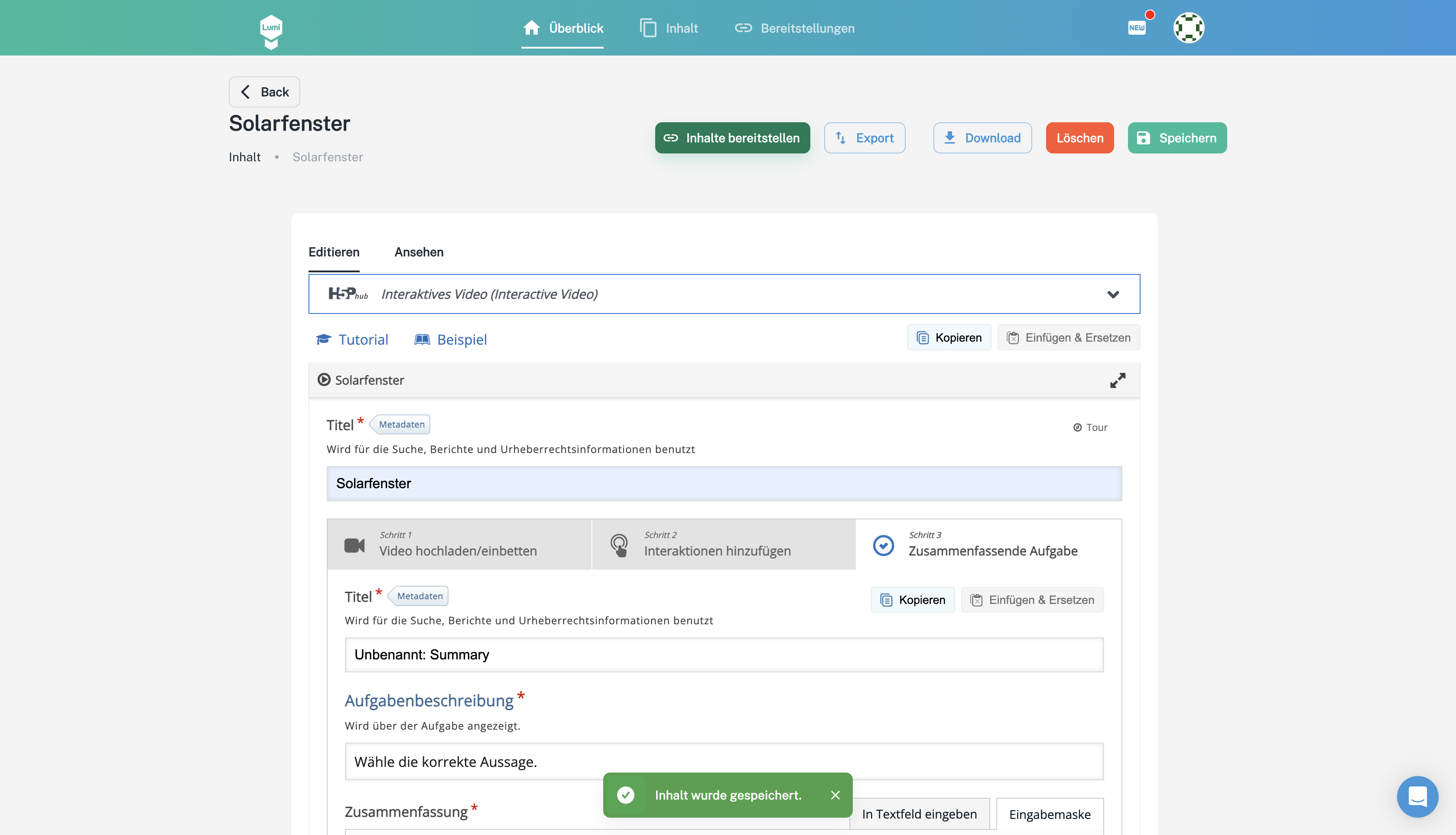Screen dimensions: 1456x835
Task: Click top Kopieren button near Tutorial
Action: coord(949,338)
